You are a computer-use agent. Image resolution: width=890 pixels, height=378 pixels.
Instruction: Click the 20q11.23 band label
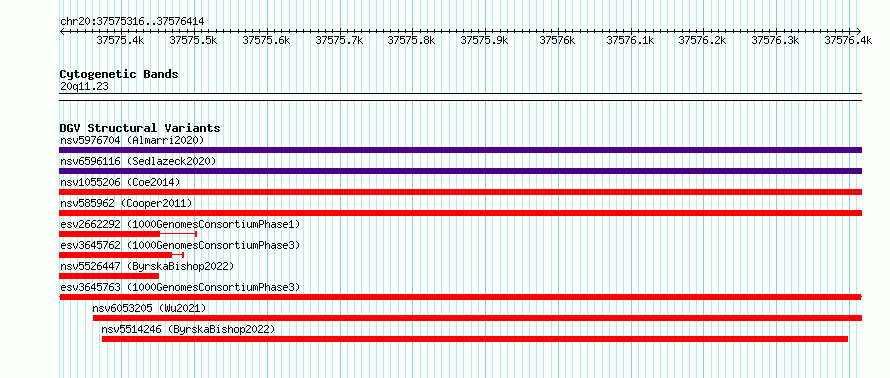click(84, 87)
